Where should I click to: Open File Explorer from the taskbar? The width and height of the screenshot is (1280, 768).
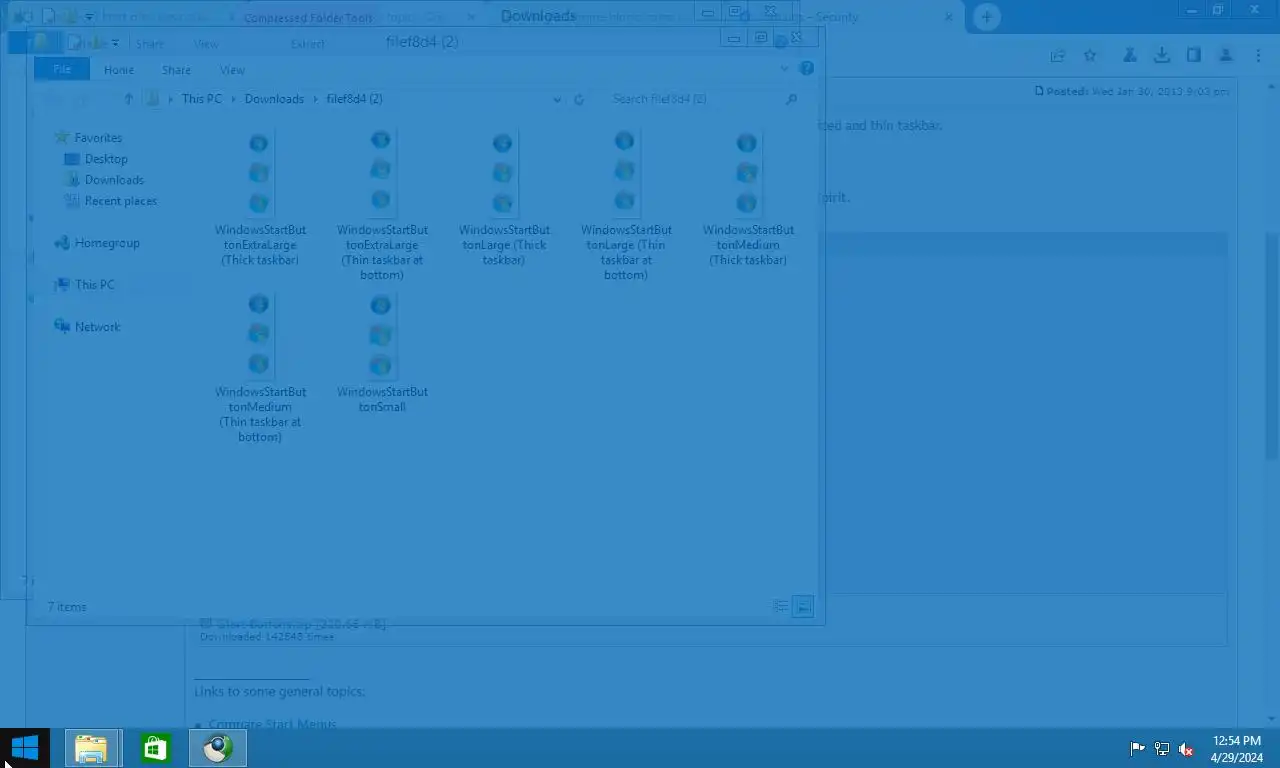point(92,748)
